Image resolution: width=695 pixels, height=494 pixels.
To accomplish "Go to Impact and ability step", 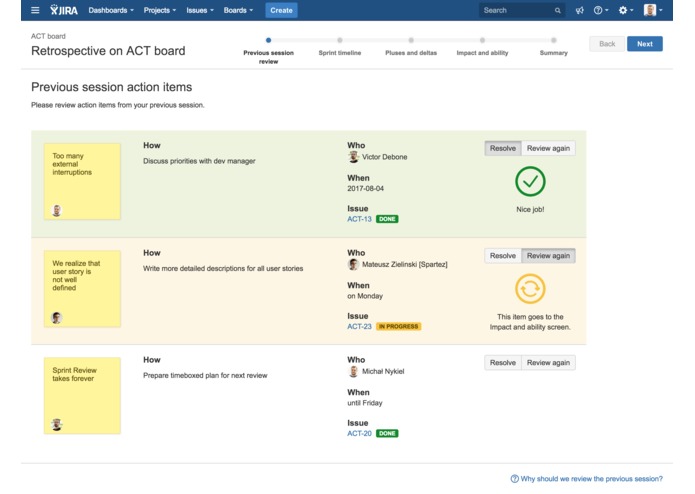I will (x=482, y=47).
